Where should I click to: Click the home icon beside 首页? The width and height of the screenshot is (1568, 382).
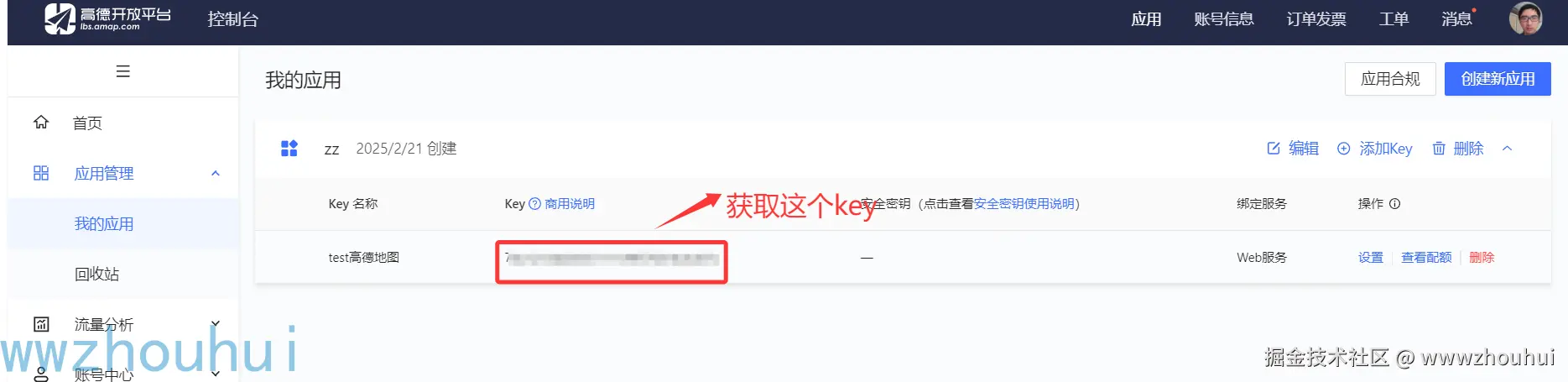point(41,123)
